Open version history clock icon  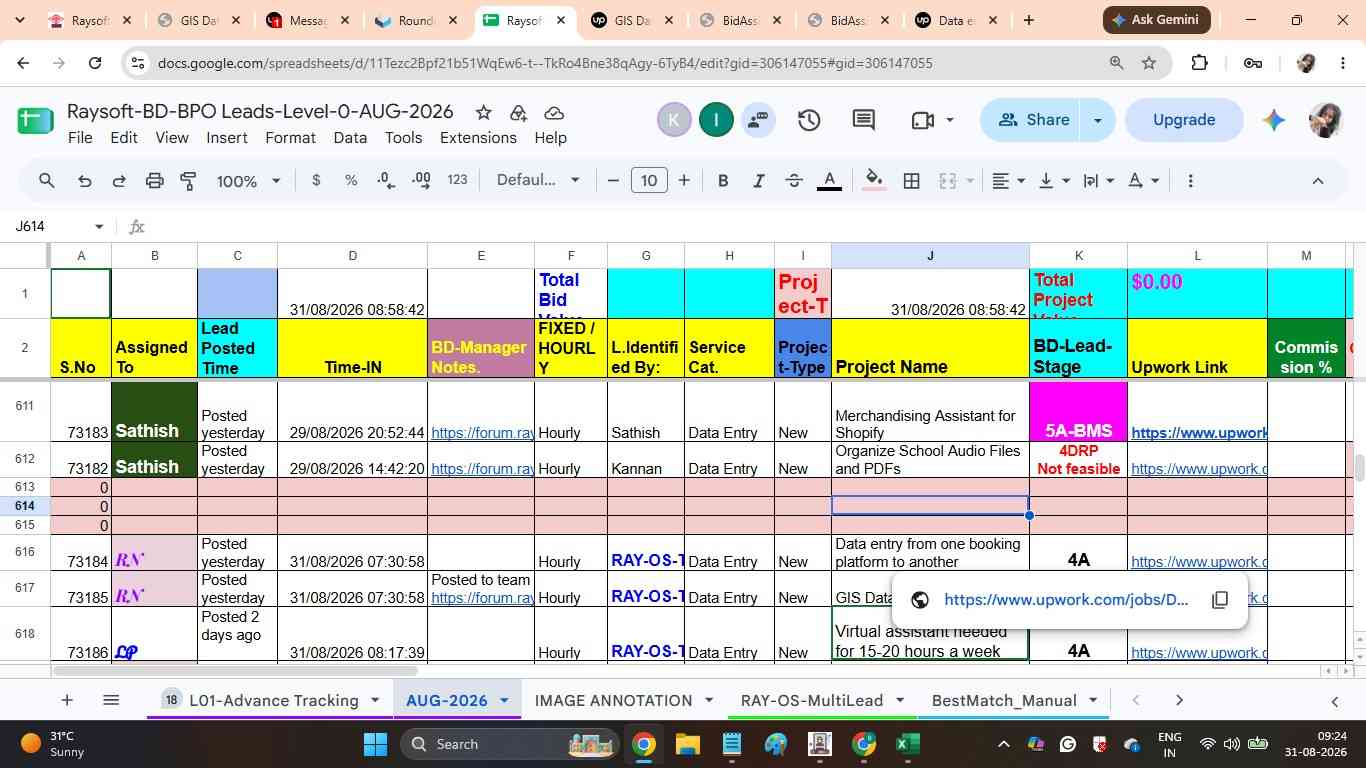809,120
